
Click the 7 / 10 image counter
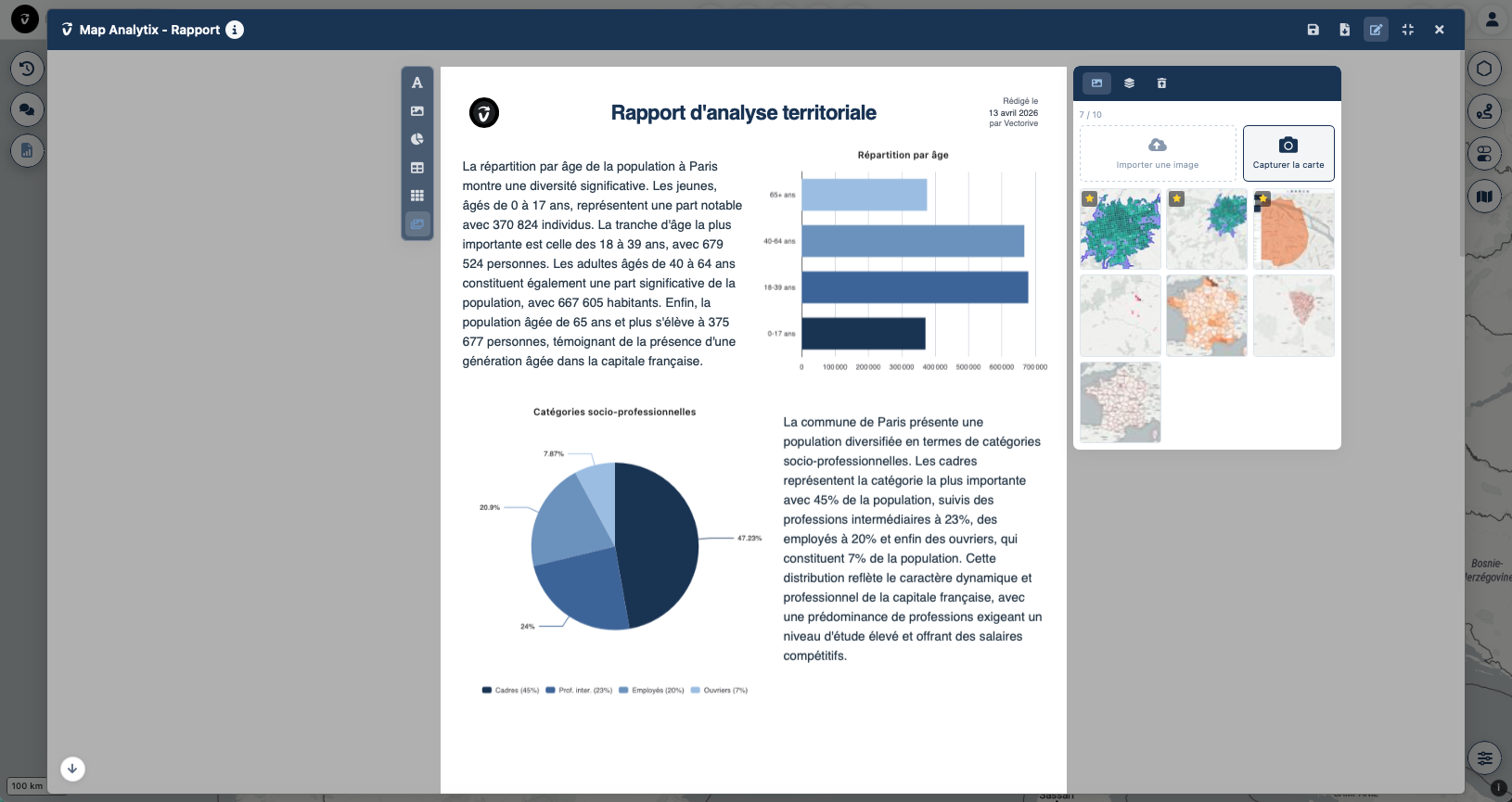click(x=1091, y=115)
